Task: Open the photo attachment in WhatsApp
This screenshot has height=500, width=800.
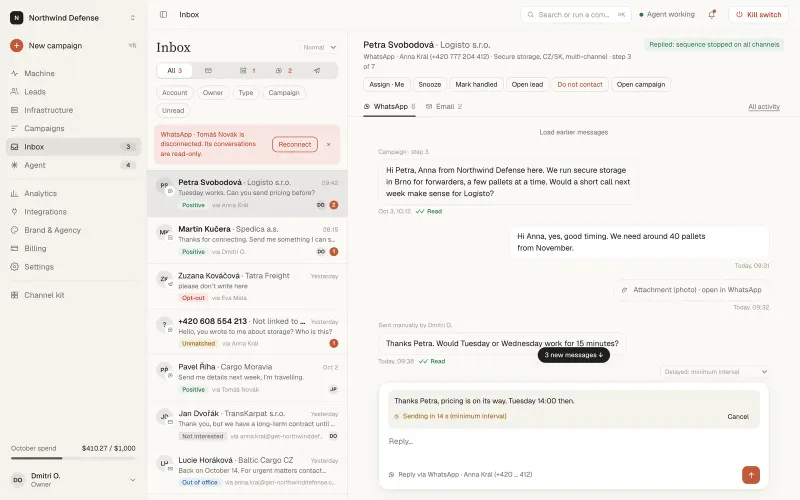Action: [x=691, y=290]
